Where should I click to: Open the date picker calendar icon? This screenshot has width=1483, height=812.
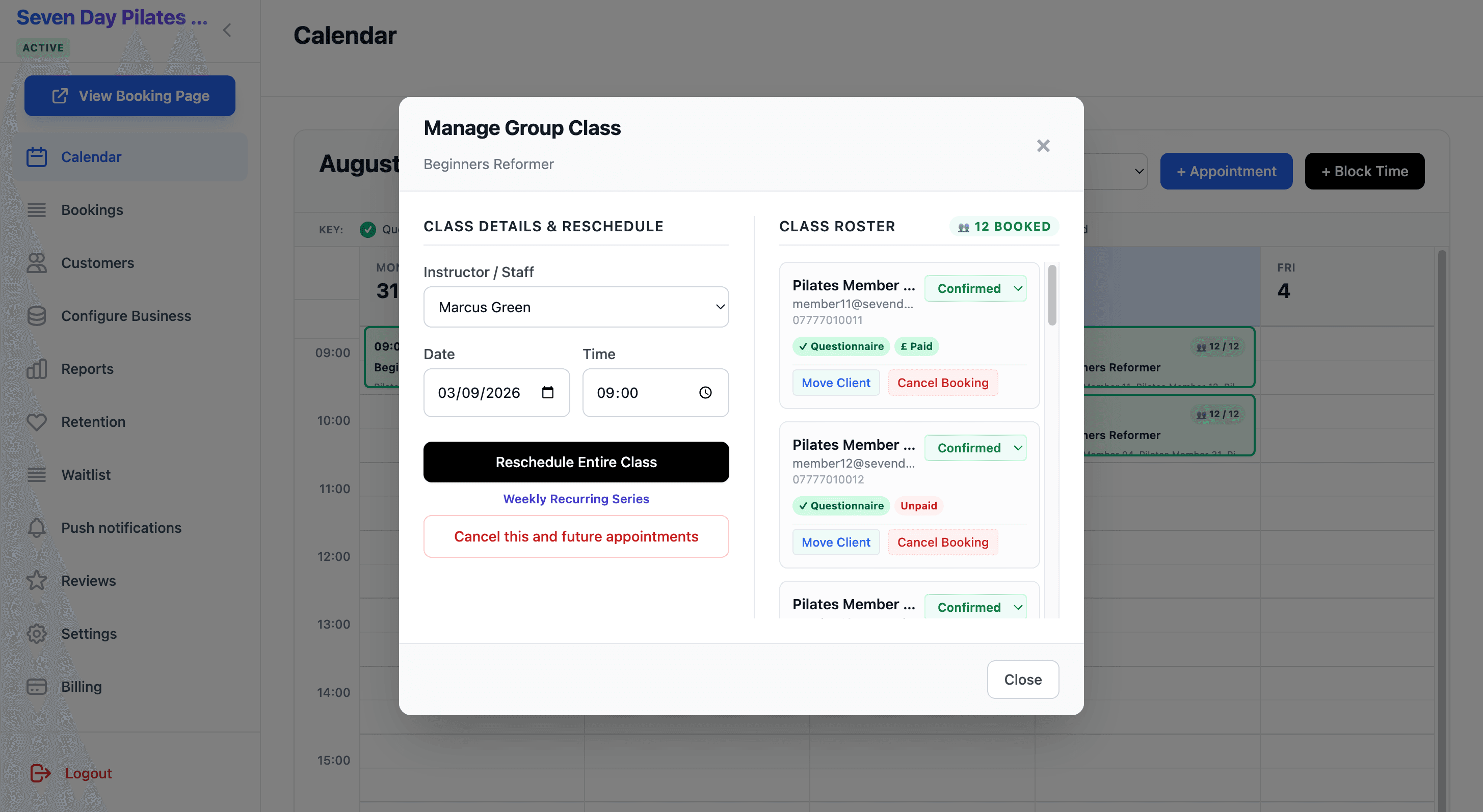547,392
